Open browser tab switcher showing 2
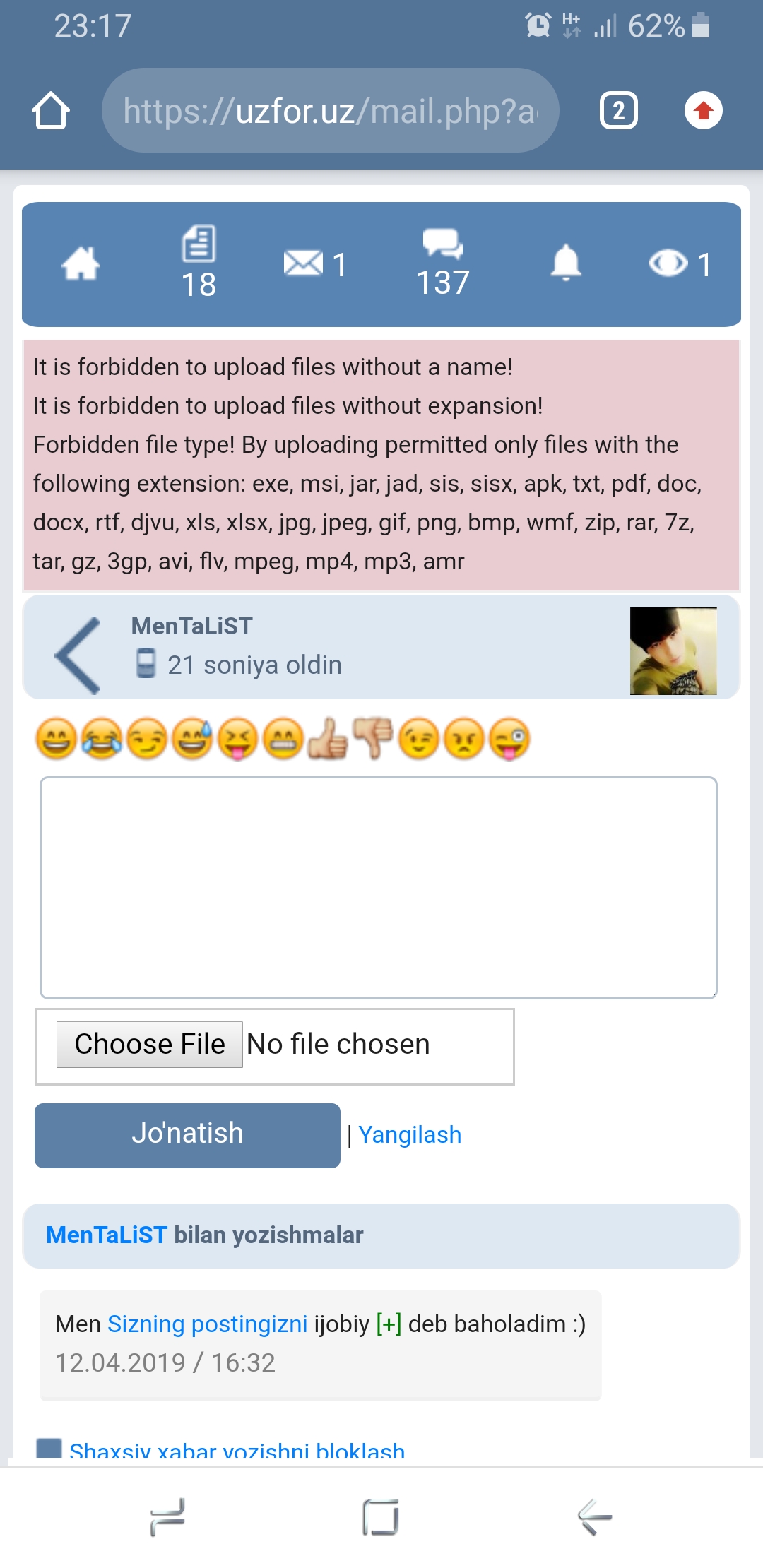The image size is (763, 1568). 618,111
